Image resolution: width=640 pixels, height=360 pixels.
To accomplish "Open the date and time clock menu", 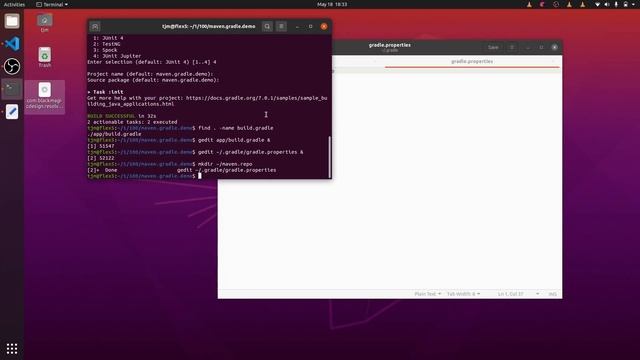I will coord(332,4).
